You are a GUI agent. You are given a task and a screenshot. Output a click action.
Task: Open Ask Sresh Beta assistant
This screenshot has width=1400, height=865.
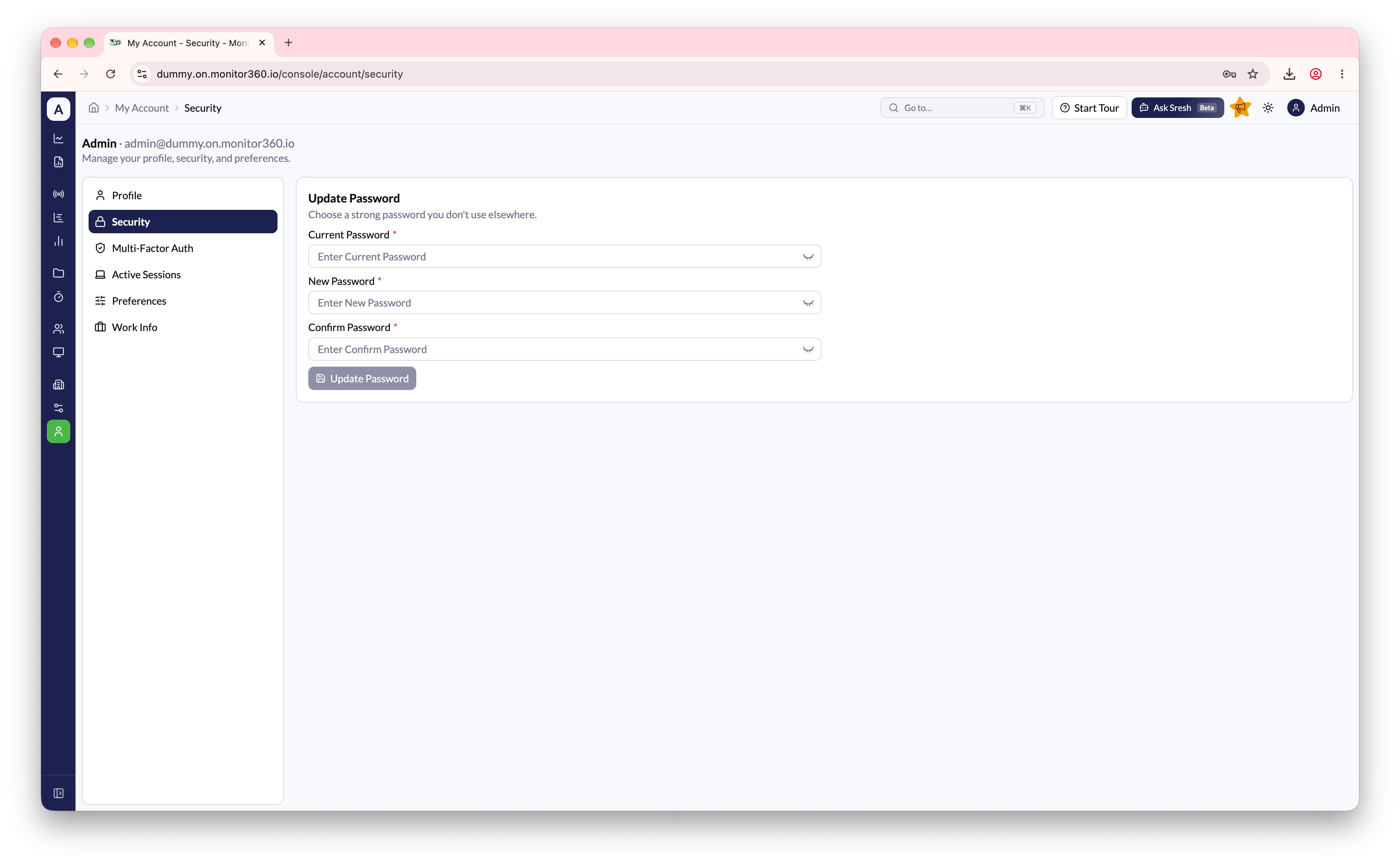pos(1177,108)
